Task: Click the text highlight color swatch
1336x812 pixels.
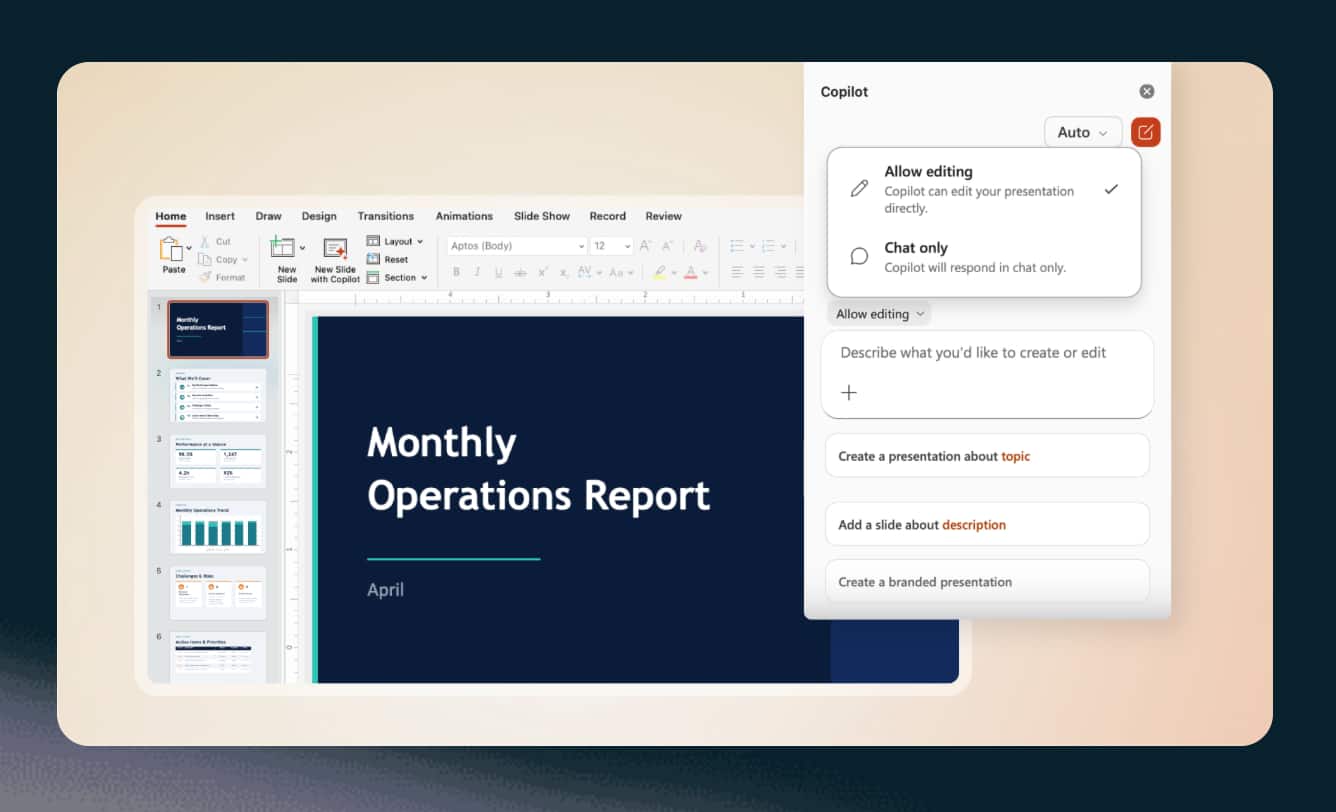Action: (660, 272)
